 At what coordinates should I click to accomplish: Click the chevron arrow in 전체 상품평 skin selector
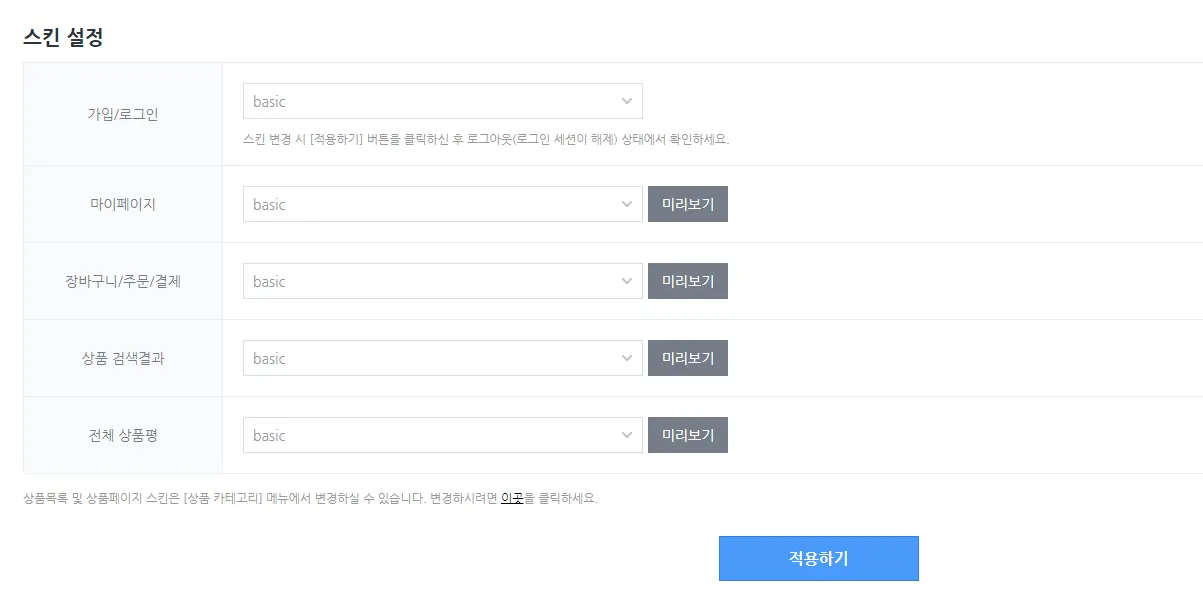(627, 435)
